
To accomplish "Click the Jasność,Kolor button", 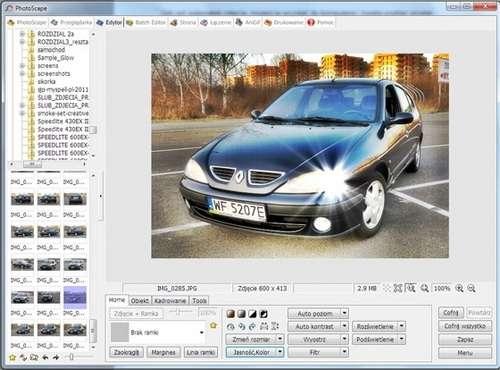I will [x=251, y=352].
